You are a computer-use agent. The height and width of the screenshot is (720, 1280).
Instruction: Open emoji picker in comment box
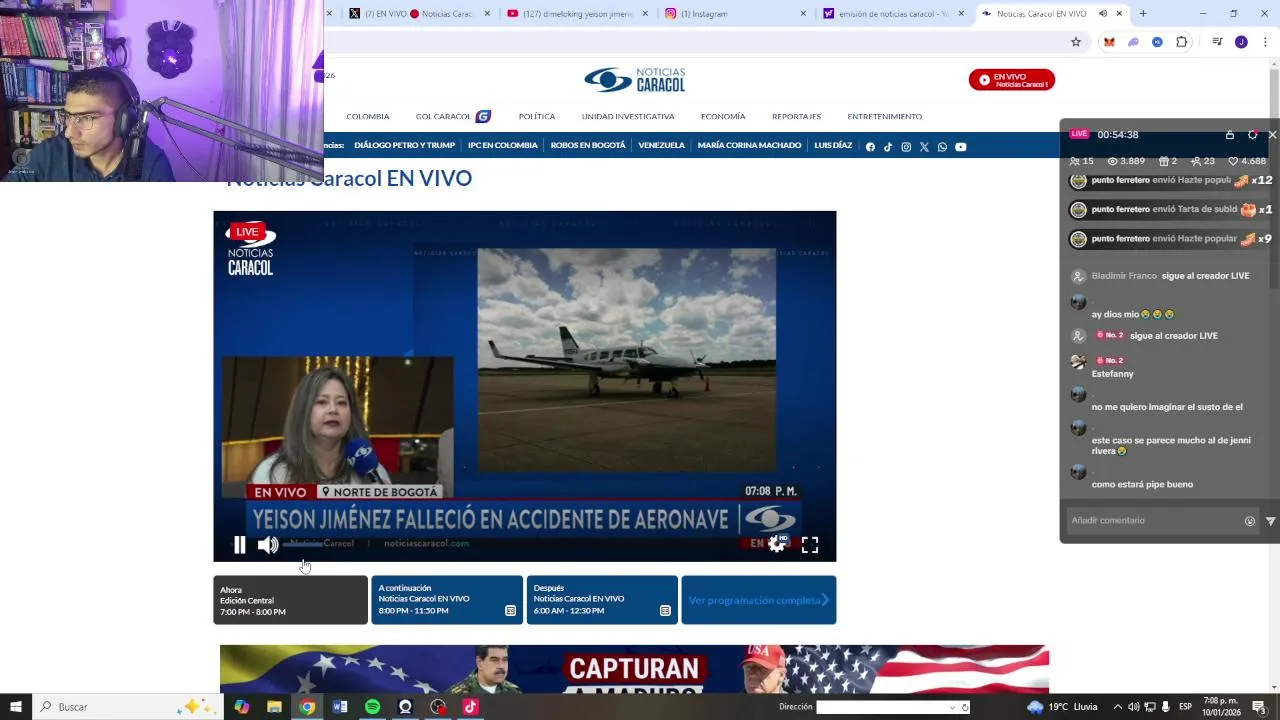coord(1250,521)
